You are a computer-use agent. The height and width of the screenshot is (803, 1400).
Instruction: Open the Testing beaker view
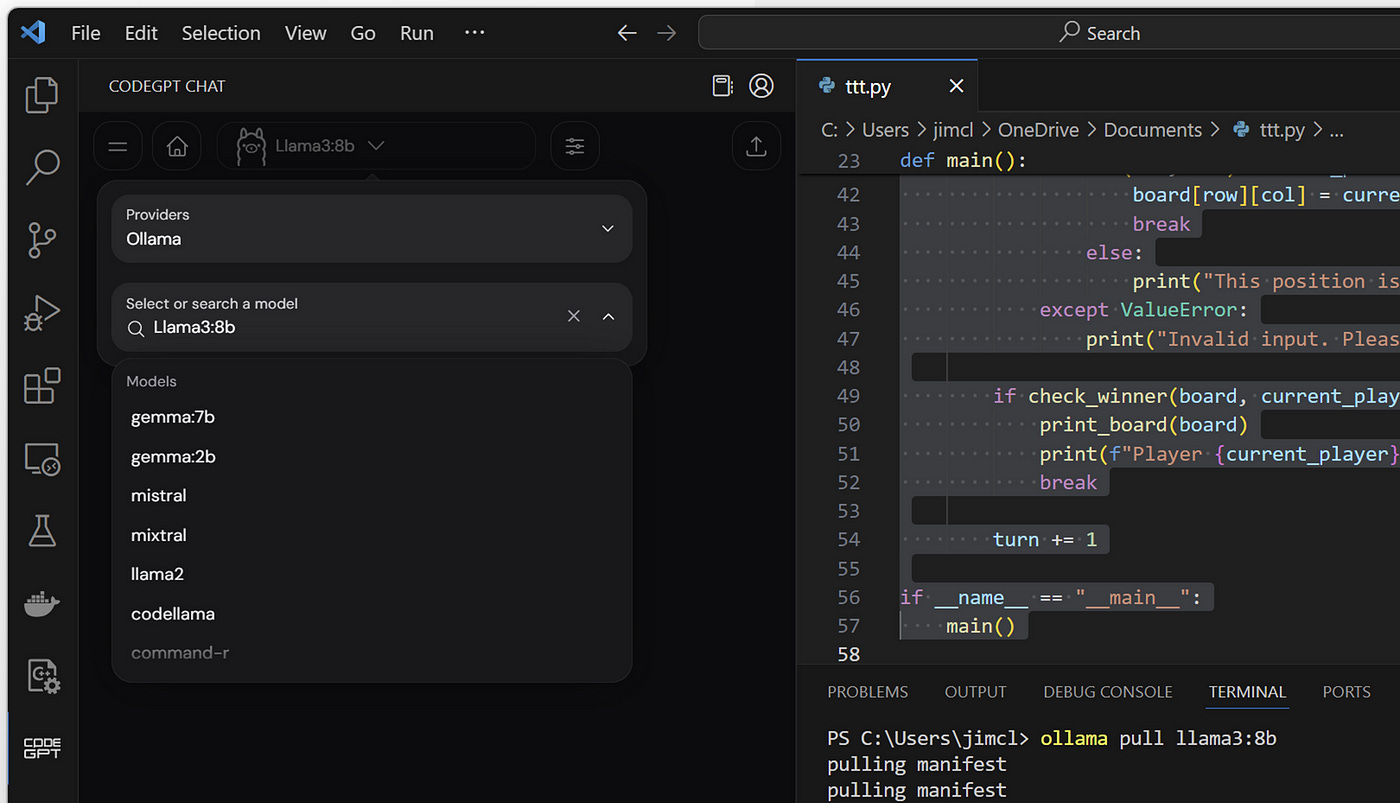pyautogui.click(x=41, y=531)
